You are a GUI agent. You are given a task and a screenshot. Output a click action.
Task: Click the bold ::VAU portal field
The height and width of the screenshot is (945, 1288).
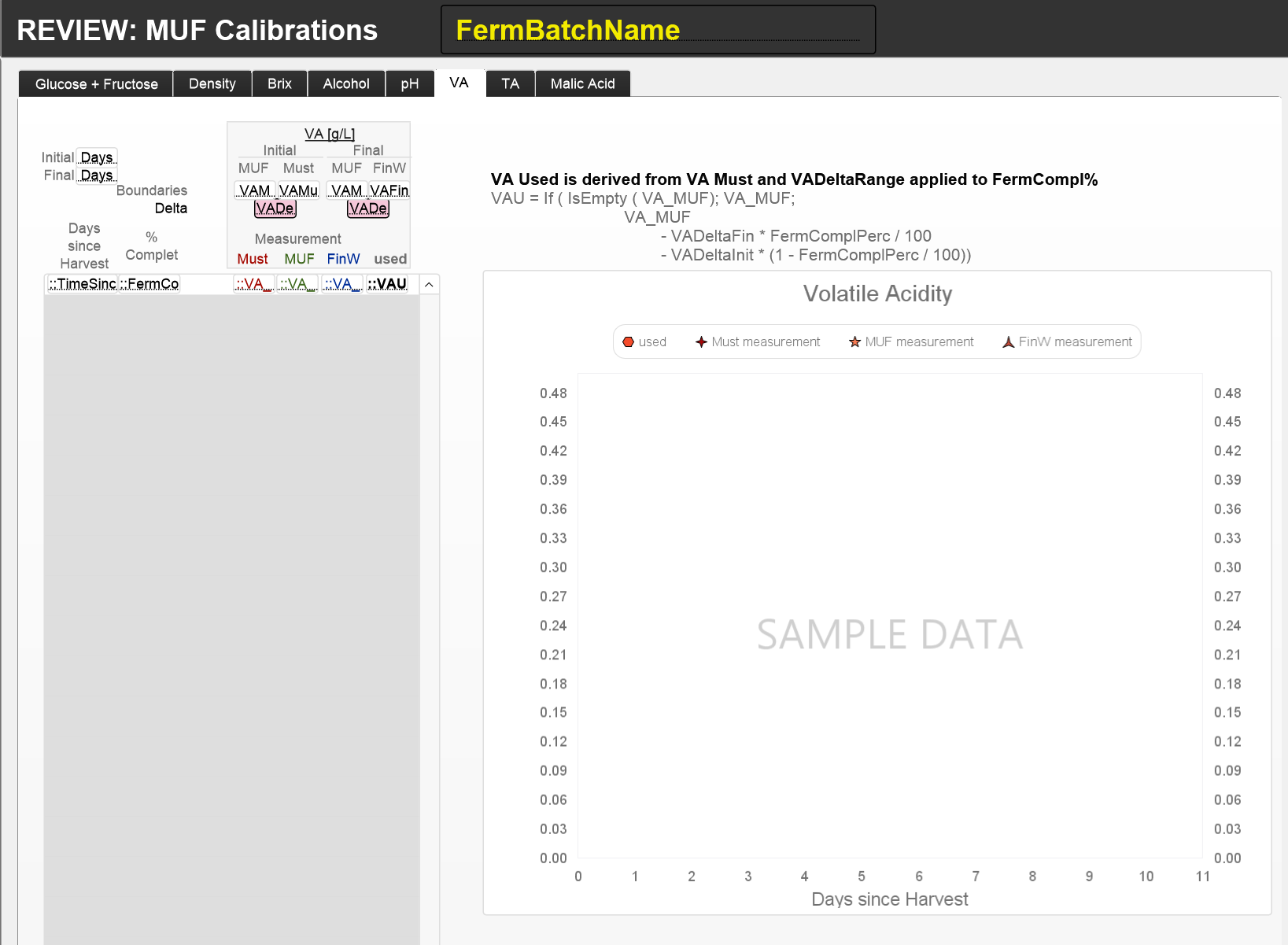387,284
